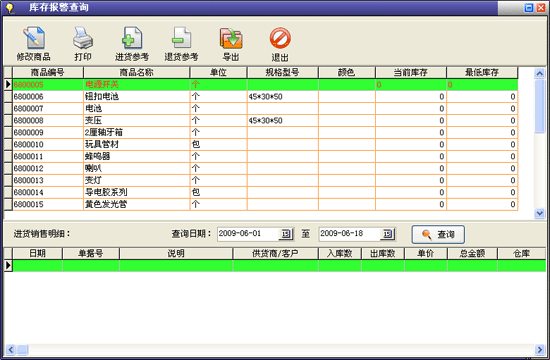Click the 导出 export icon

coord(231,38)
